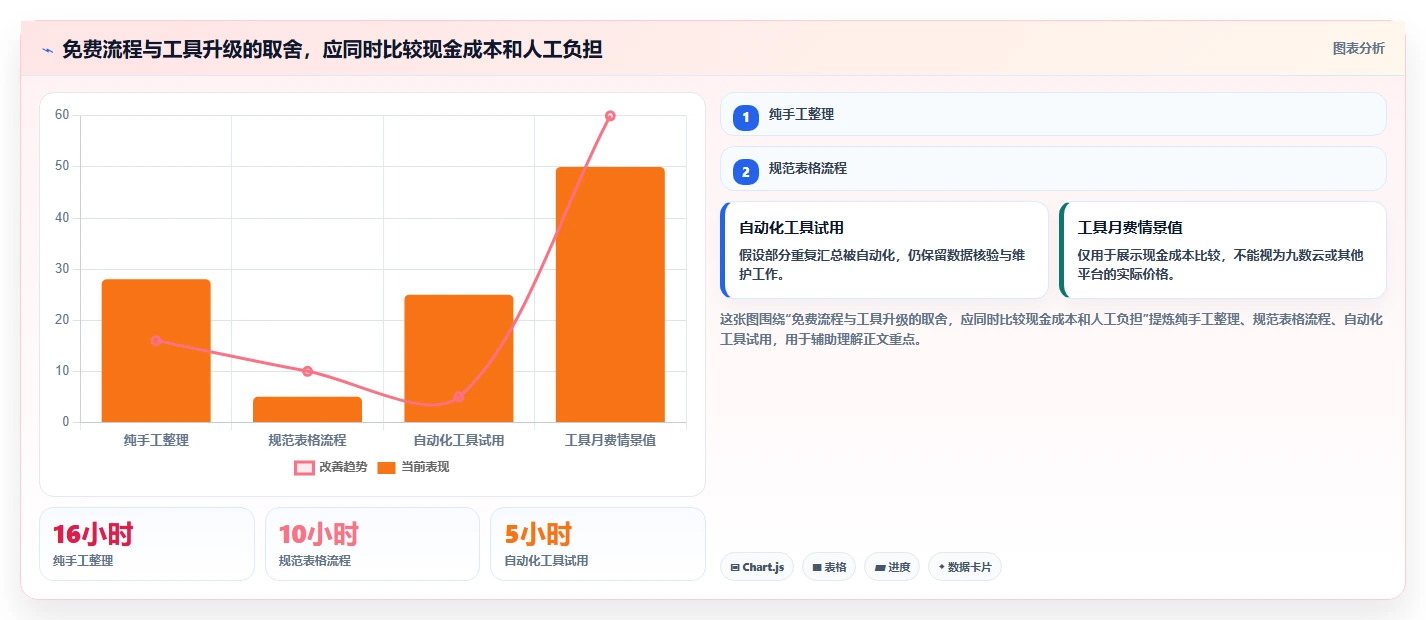
Task: Open list item 纯手工整理
Action: 1053,114
